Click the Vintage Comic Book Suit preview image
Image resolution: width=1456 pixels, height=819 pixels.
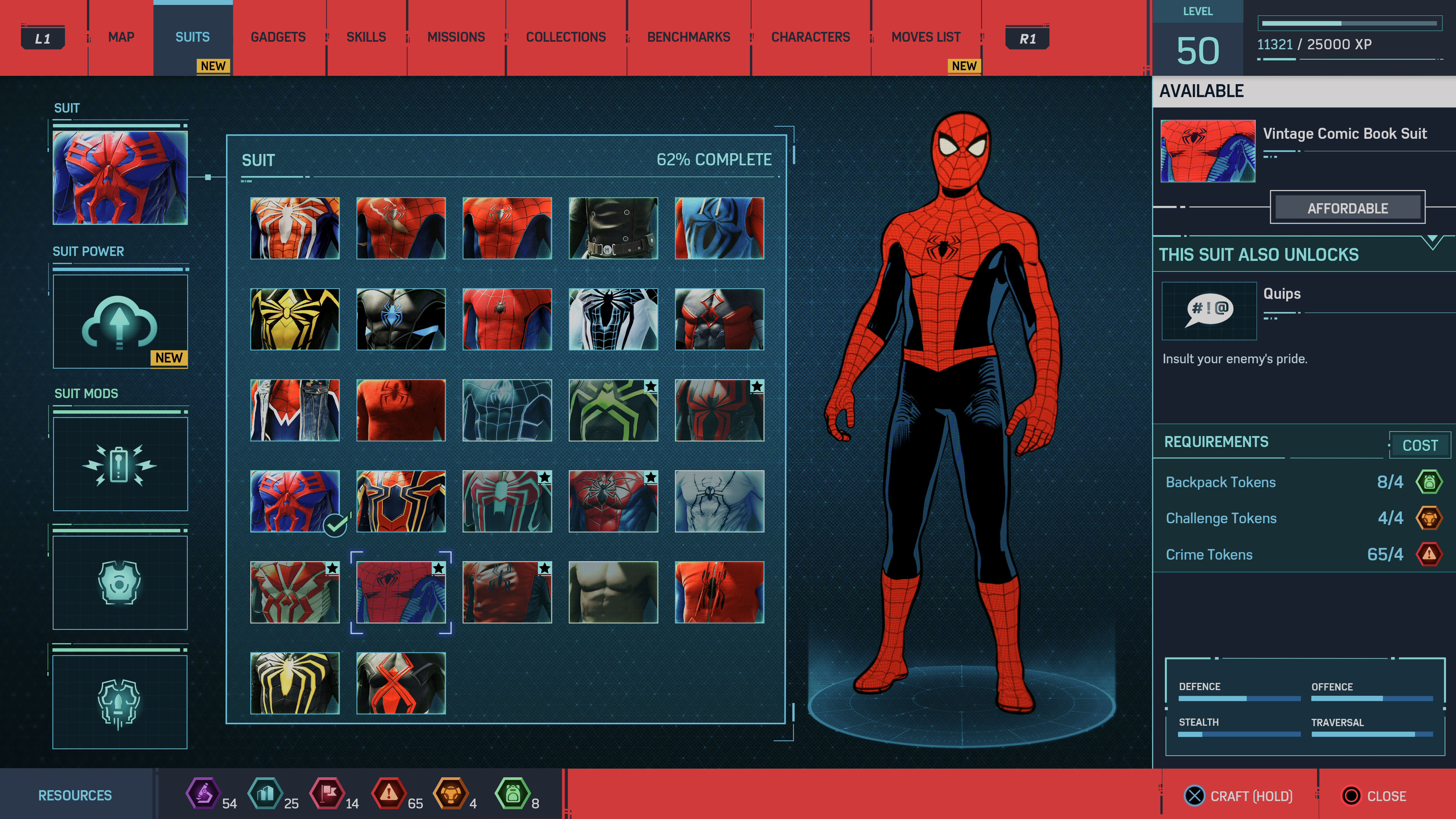coord(1208,151)
